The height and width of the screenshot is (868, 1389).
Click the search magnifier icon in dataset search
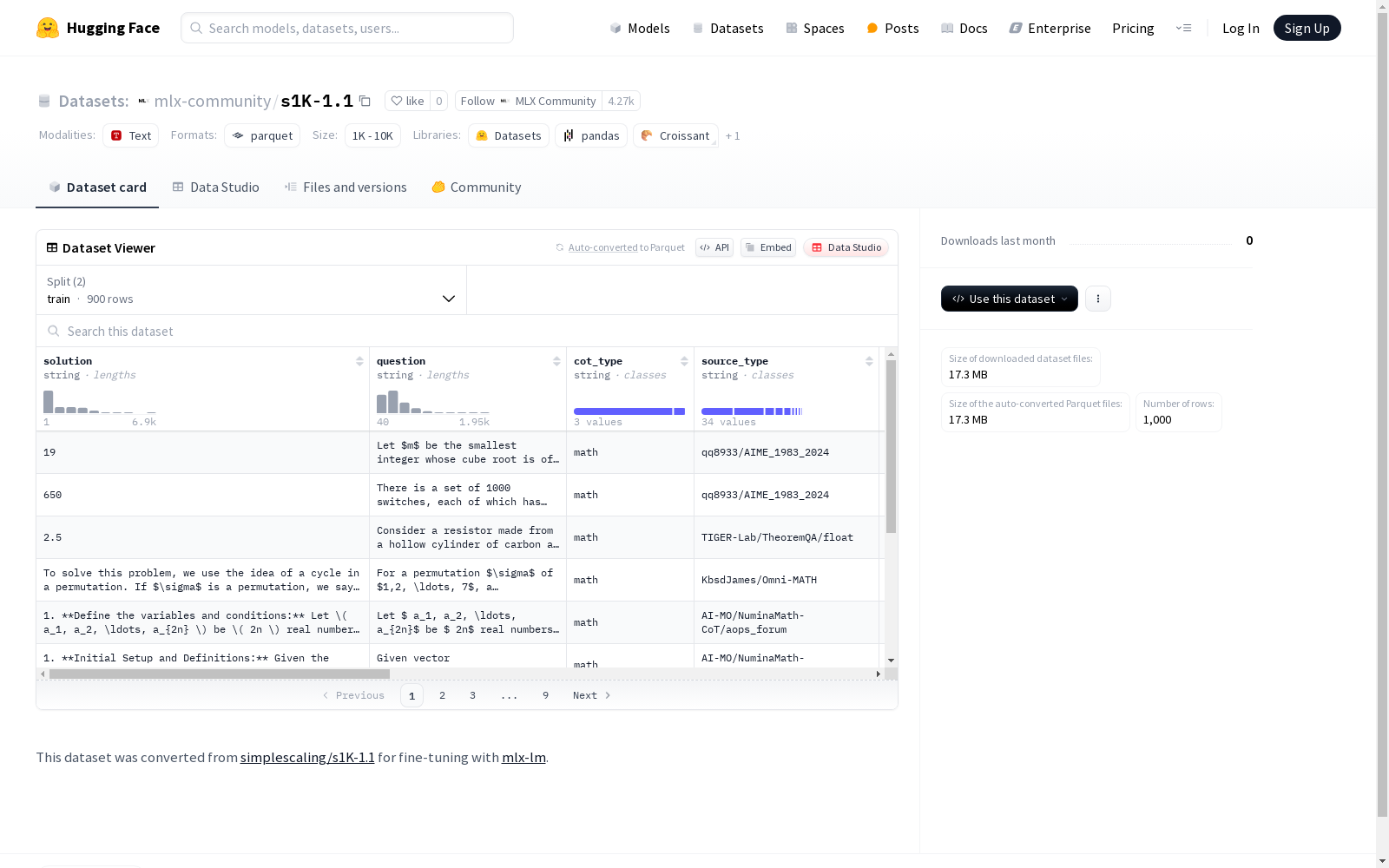(x=54, y=331)
